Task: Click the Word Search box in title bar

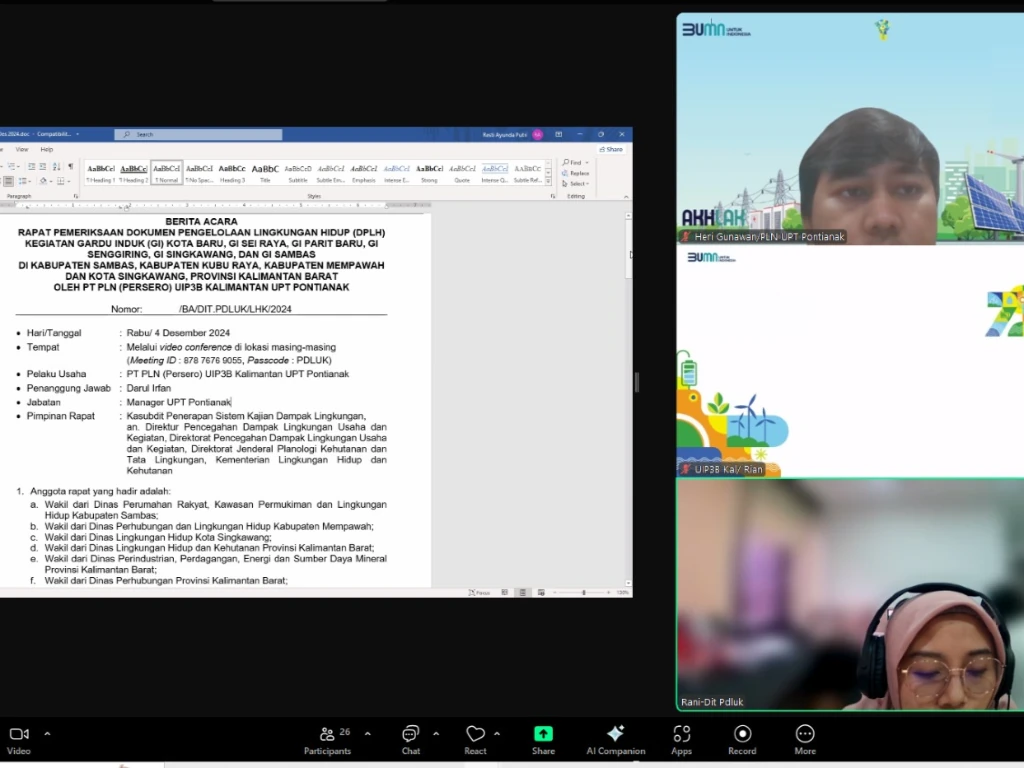Action: coord(198,134)
